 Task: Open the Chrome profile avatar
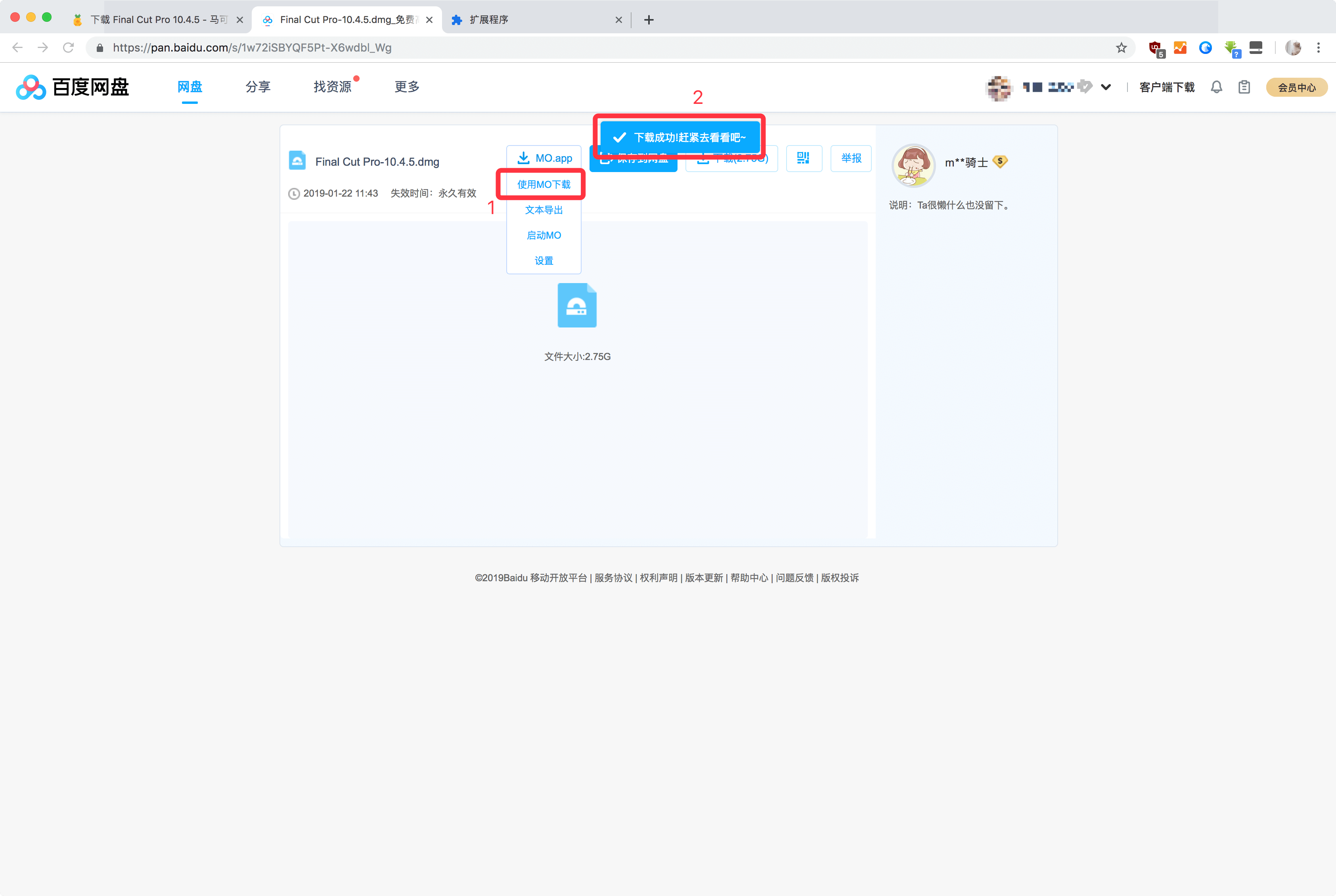click(1292, 48)
